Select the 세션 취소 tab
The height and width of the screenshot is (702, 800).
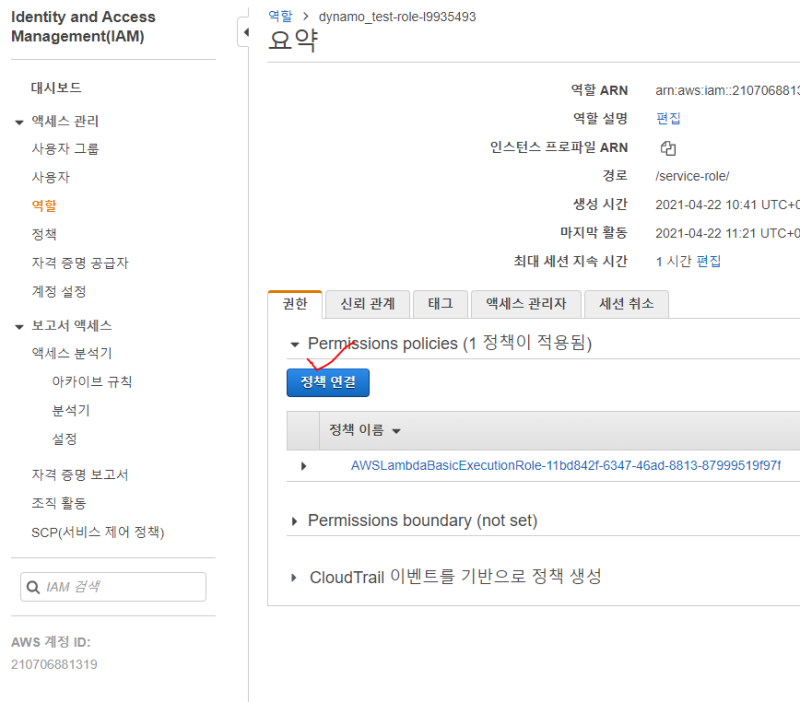(x=626, y=304)
